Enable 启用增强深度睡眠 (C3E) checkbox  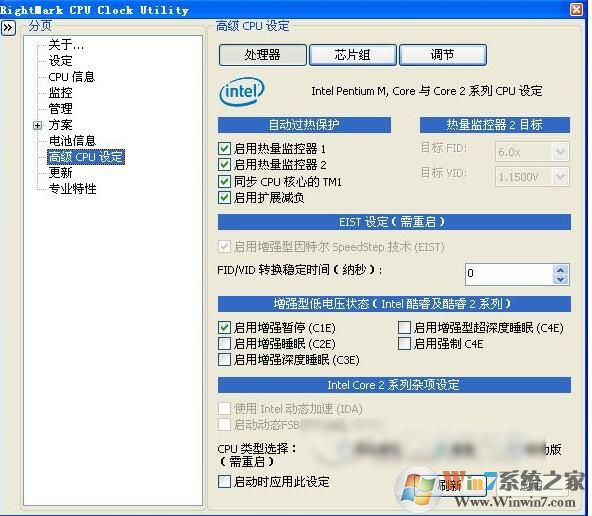(x=224, y=360)
